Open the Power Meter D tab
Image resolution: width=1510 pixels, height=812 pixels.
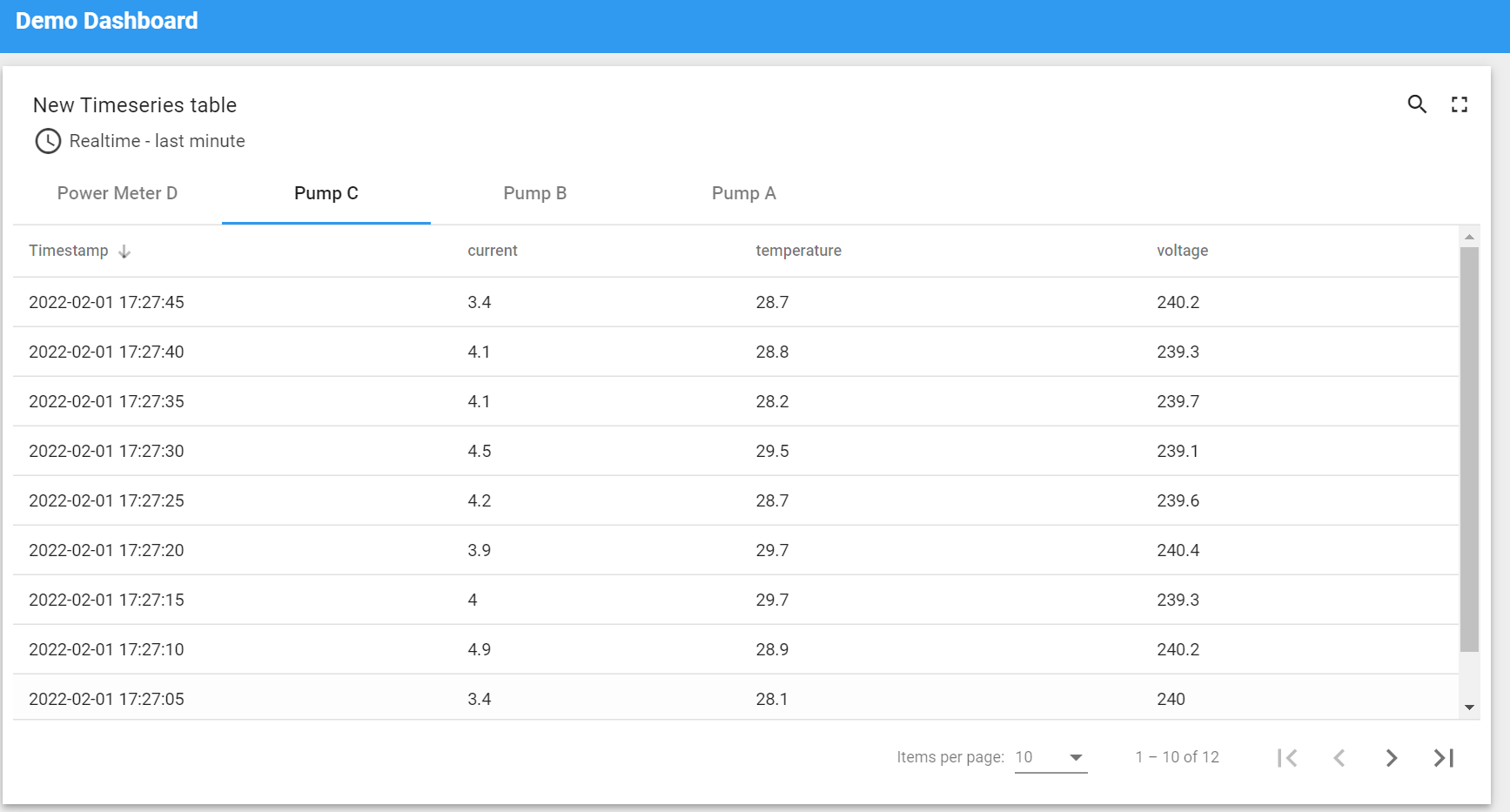(117, 193)
